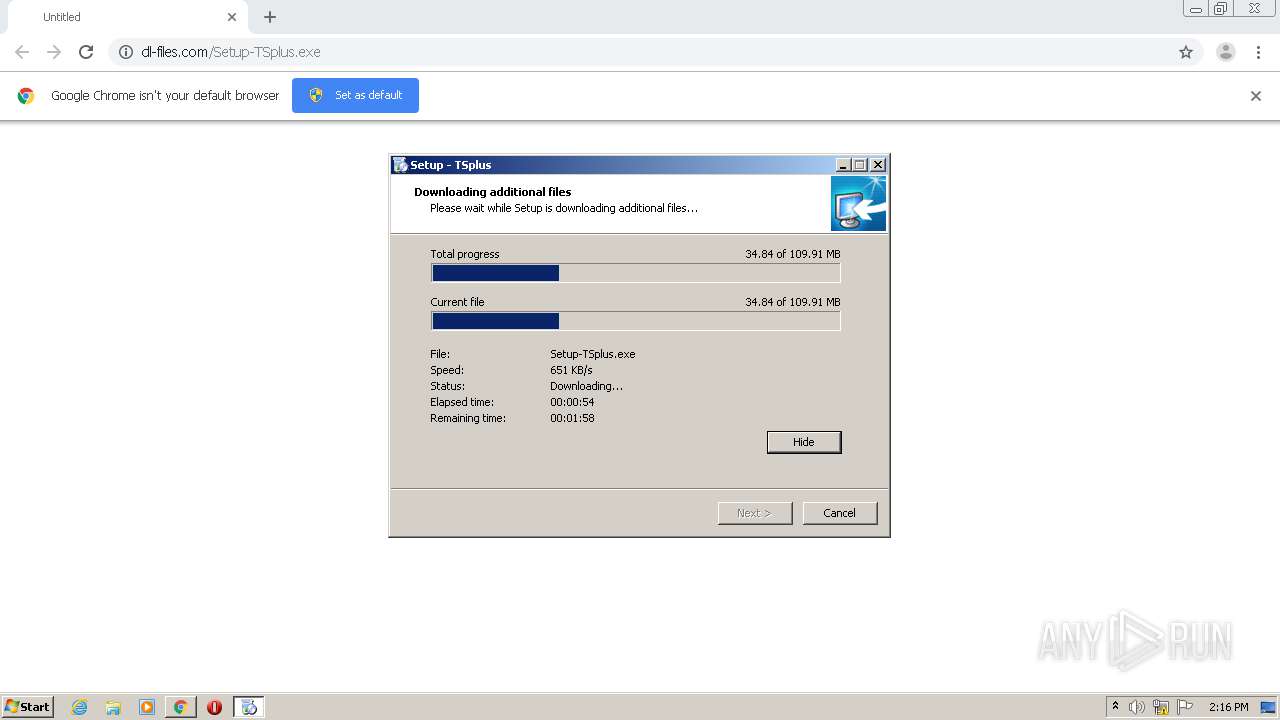Select the file name Setup-TSplus.exe

coord(593,354)
